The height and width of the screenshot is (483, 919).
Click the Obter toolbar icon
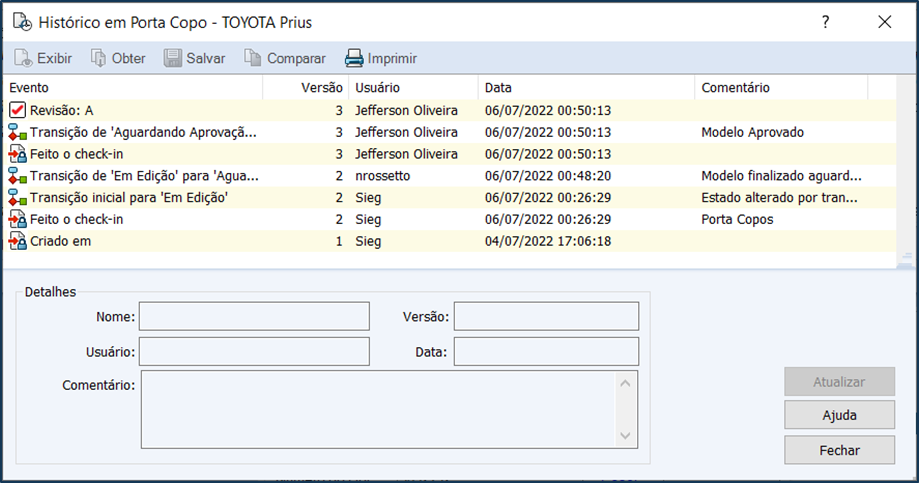[x=99, y=59]
